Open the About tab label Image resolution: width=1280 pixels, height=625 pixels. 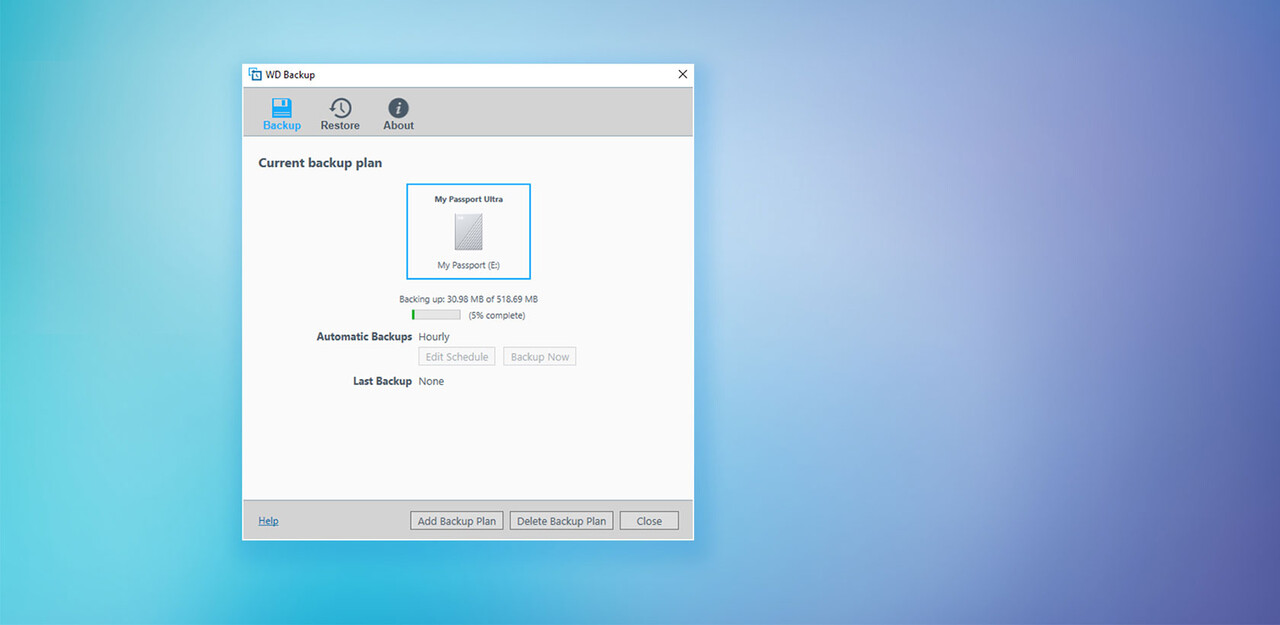(398, 126)
